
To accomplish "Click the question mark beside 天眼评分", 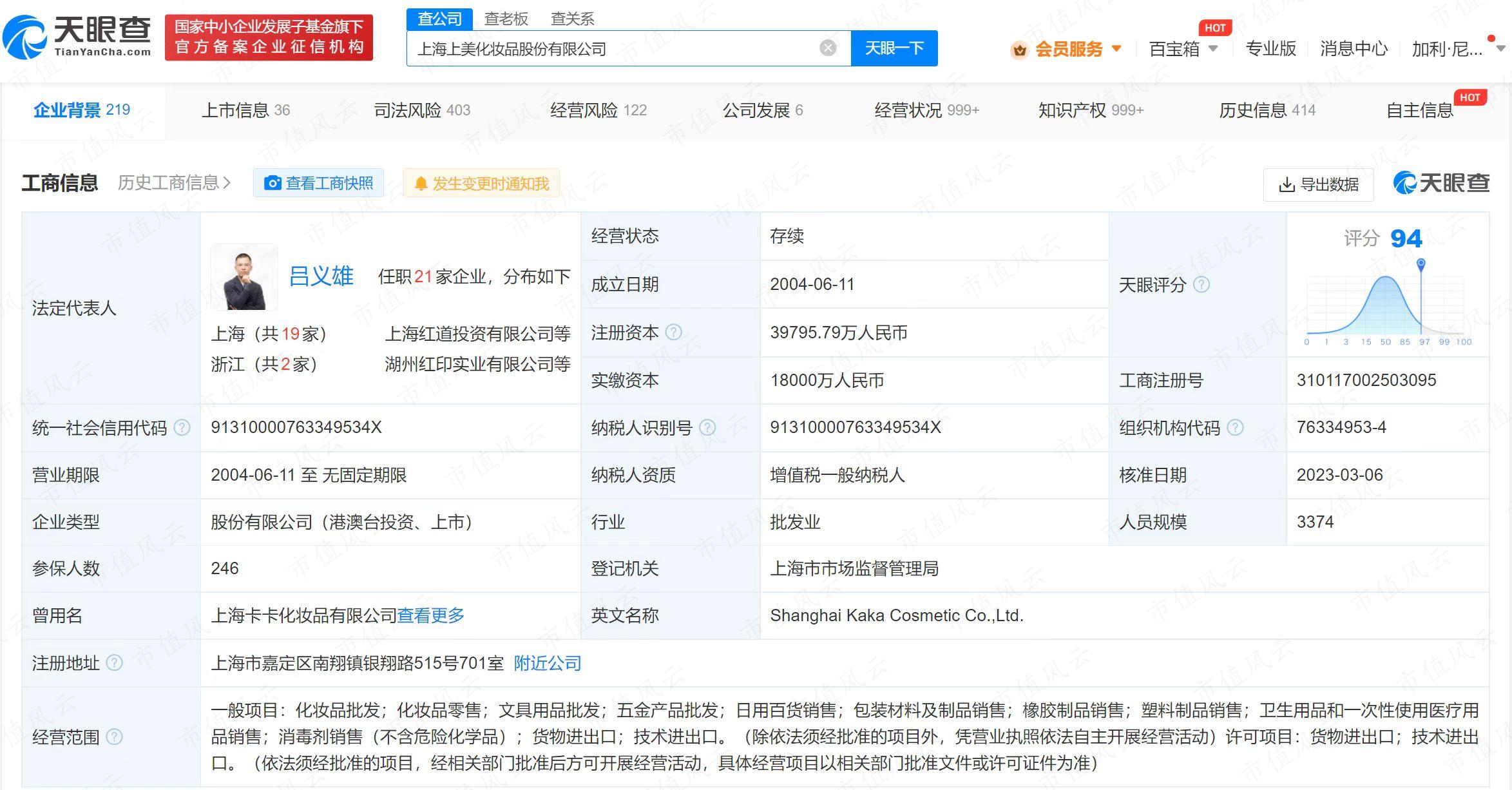I will pyautogui.click(x=1202, y=285).
